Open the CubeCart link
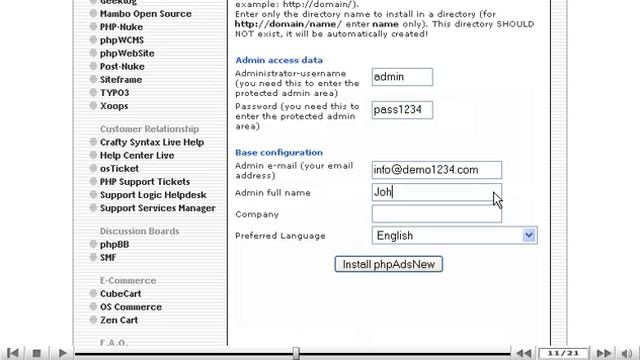Viewport: 640px width, 360px height. point(120,294)
